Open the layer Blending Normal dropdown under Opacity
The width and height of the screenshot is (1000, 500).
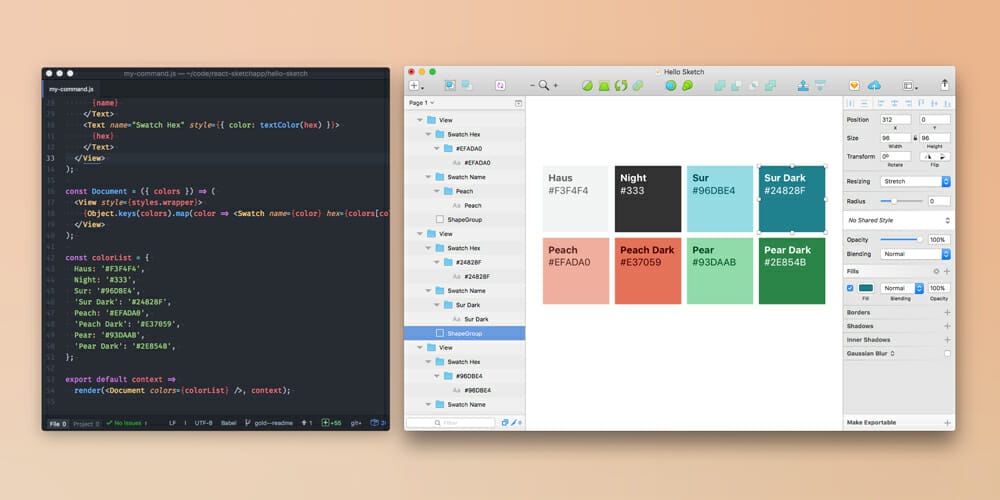coord(915,254)
